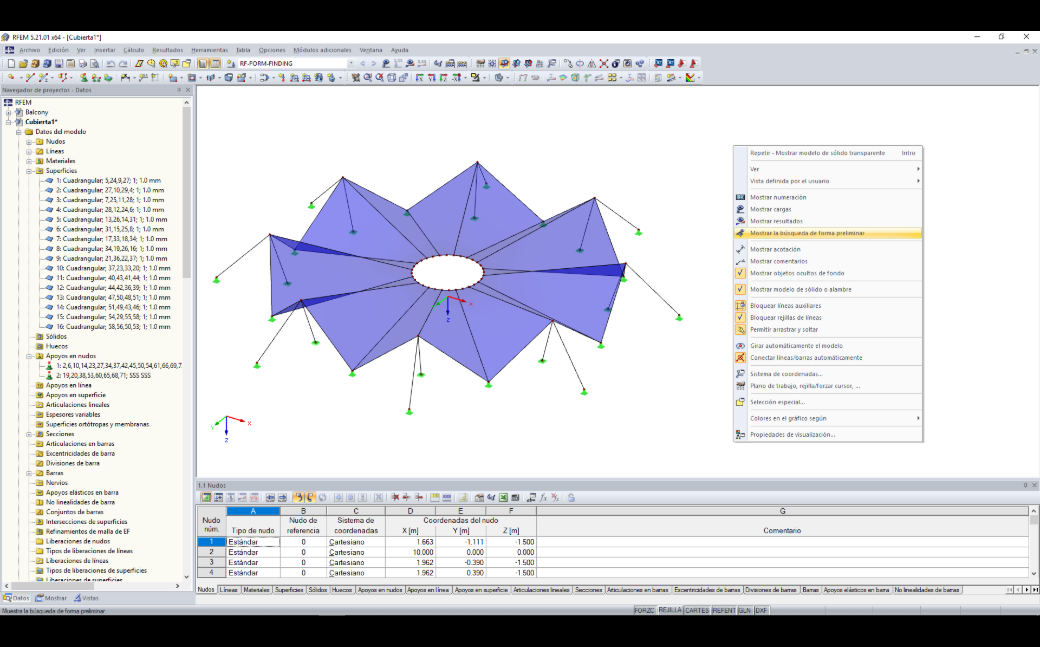Select surface '1: Cuadrangular; 5,24,9,27'
Screen dimensions: 1040x647
click(x=108, y=180)
